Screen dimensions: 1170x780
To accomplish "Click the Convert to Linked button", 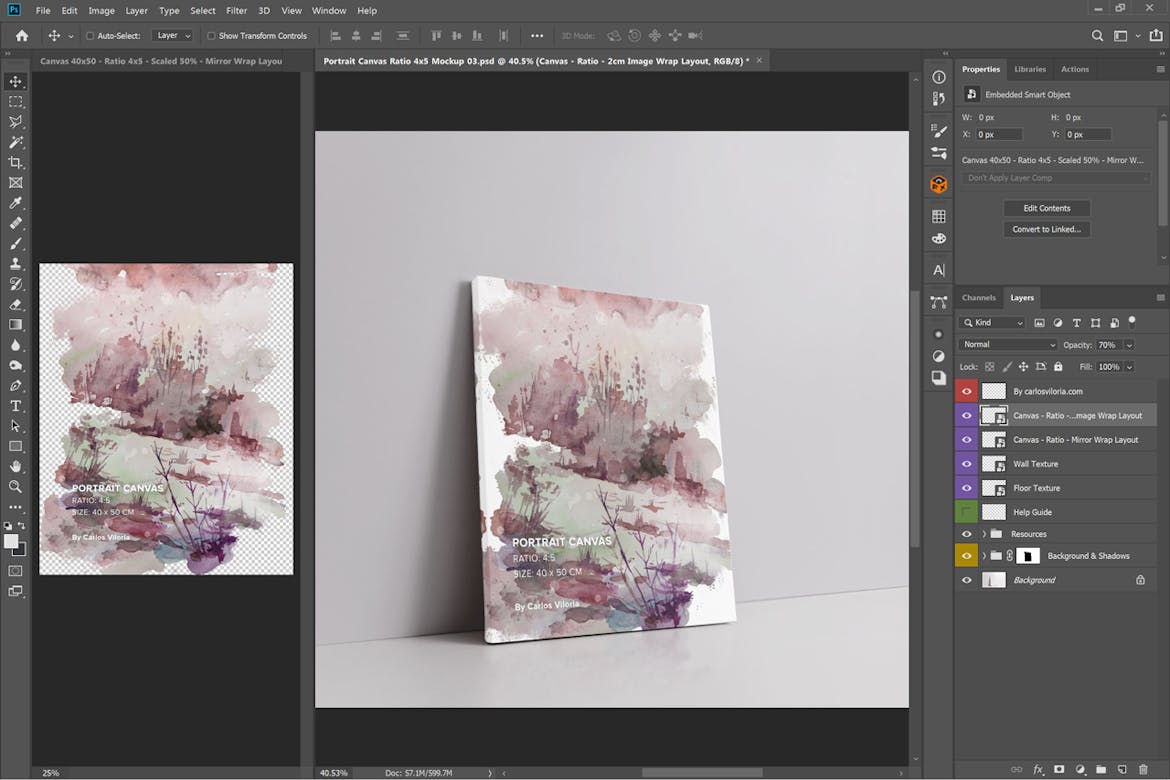I will coord(1046,228).
